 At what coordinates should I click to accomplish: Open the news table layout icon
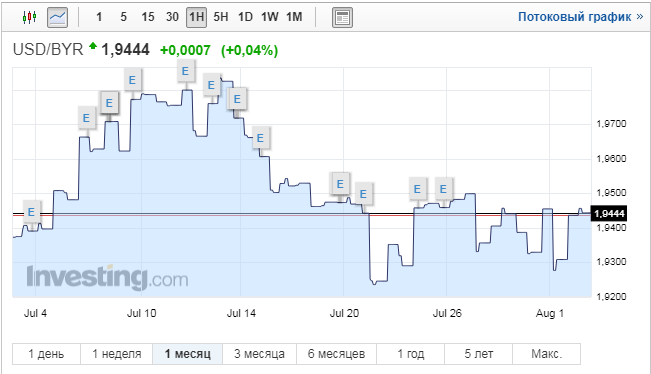pyautogui.click(x=343, y=17)
